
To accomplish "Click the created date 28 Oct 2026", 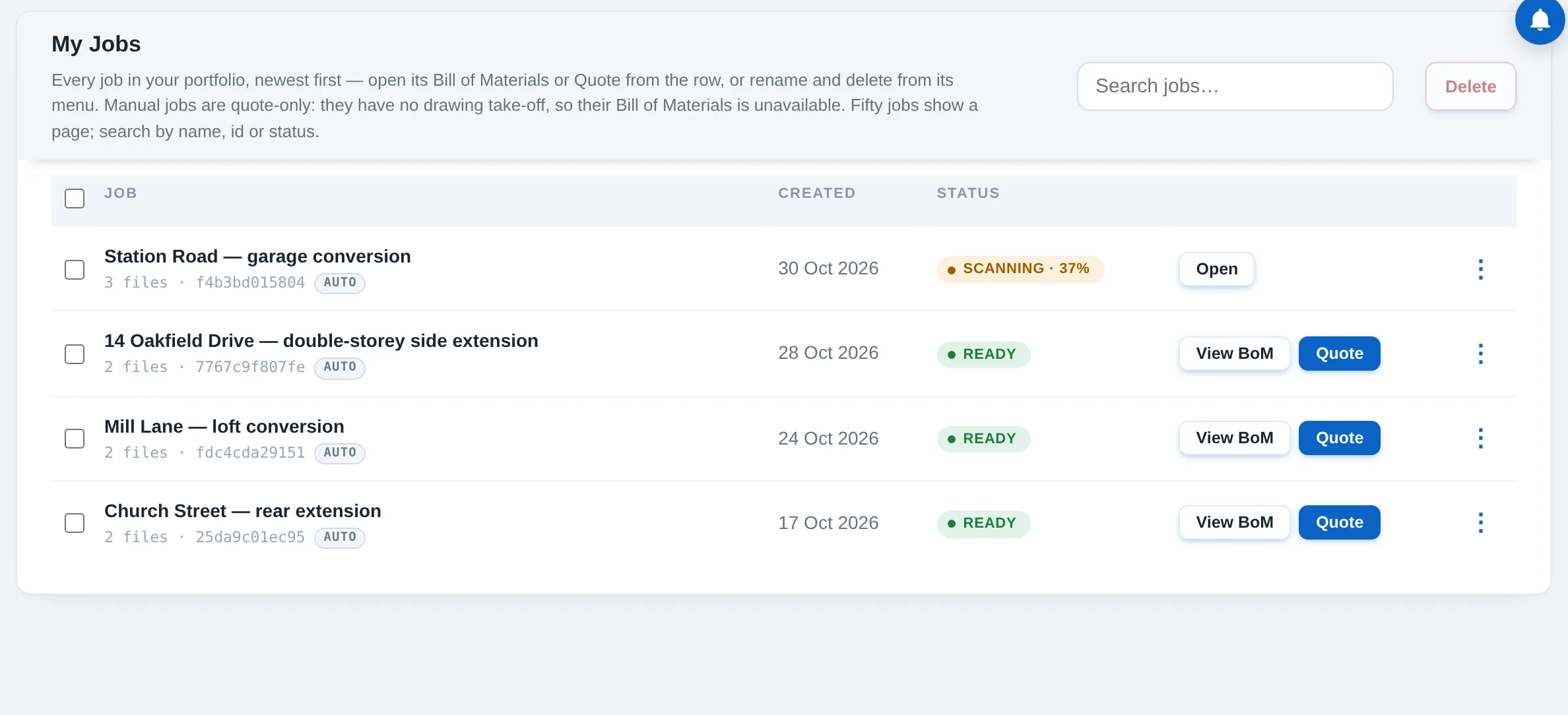I will pyautogui.click(x=828, y=353).
